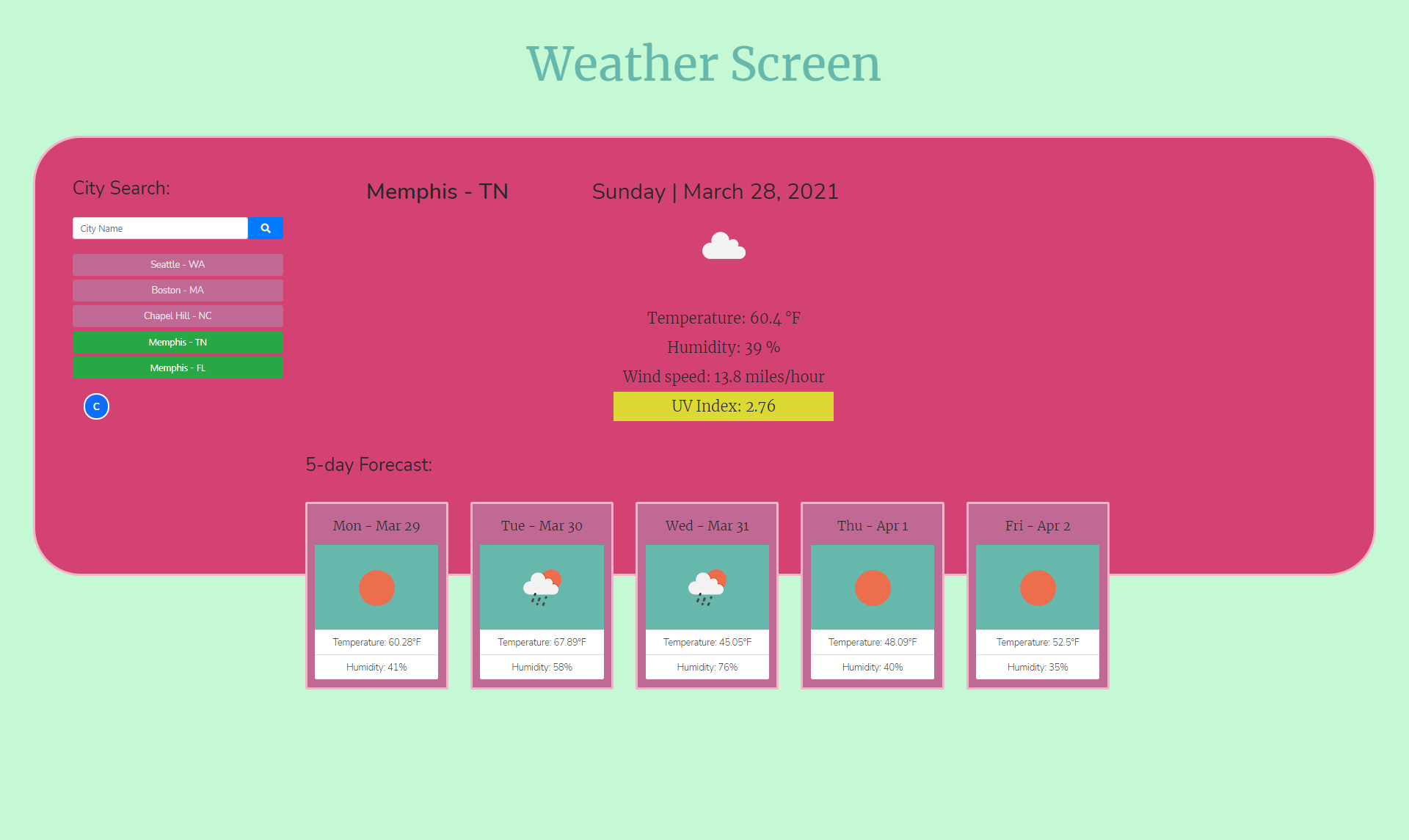
Task: Click the clear history button labeled C
Action: tap(96, 405)
